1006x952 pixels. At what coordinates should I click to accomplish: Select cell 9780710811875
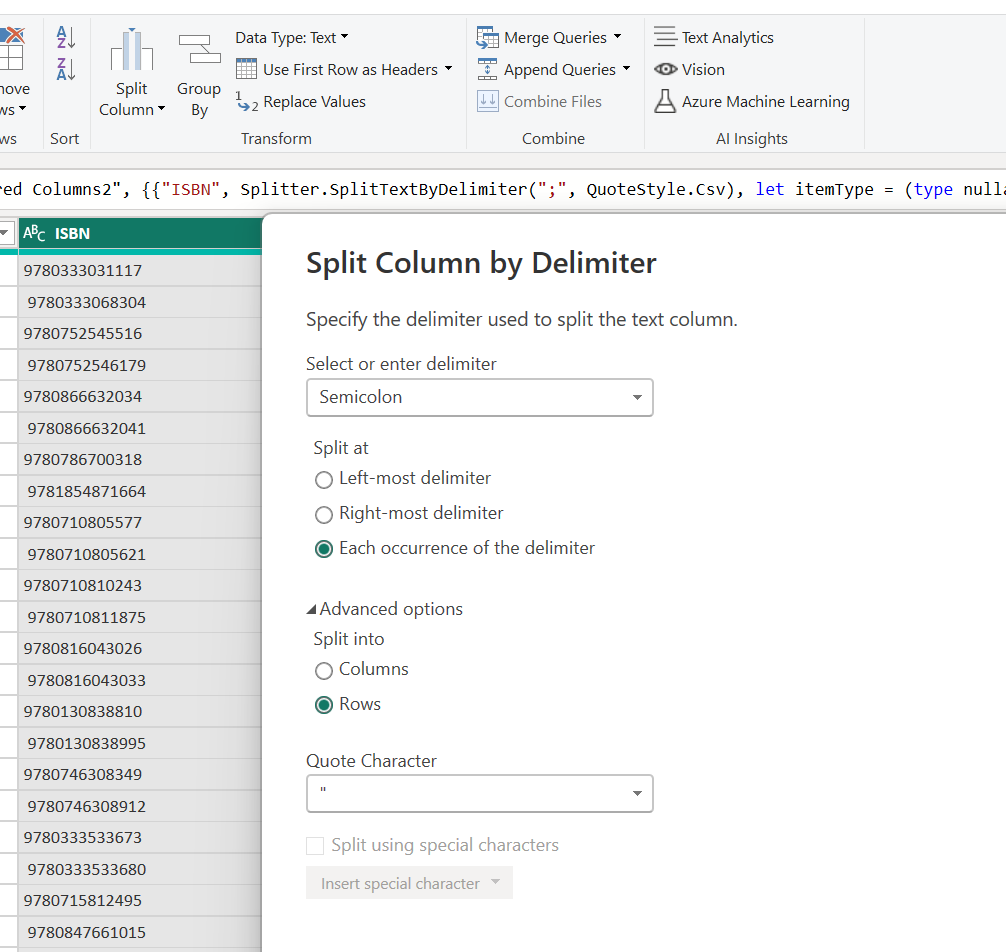point(140,616)
